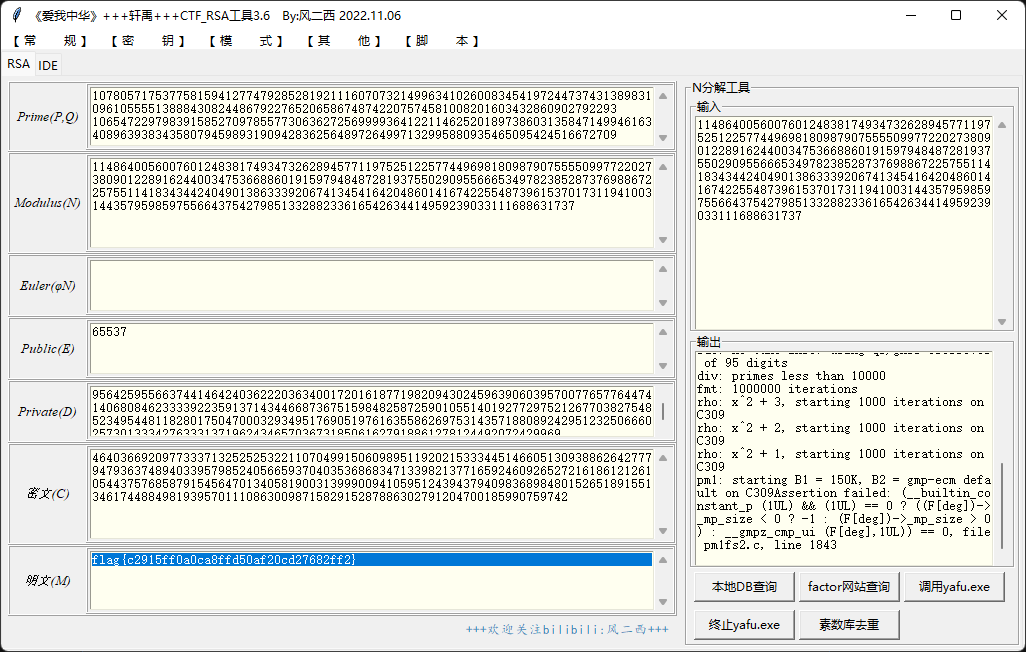Click the 明文(M) field showing the flag
The image size is (1026, 652).
371,580
